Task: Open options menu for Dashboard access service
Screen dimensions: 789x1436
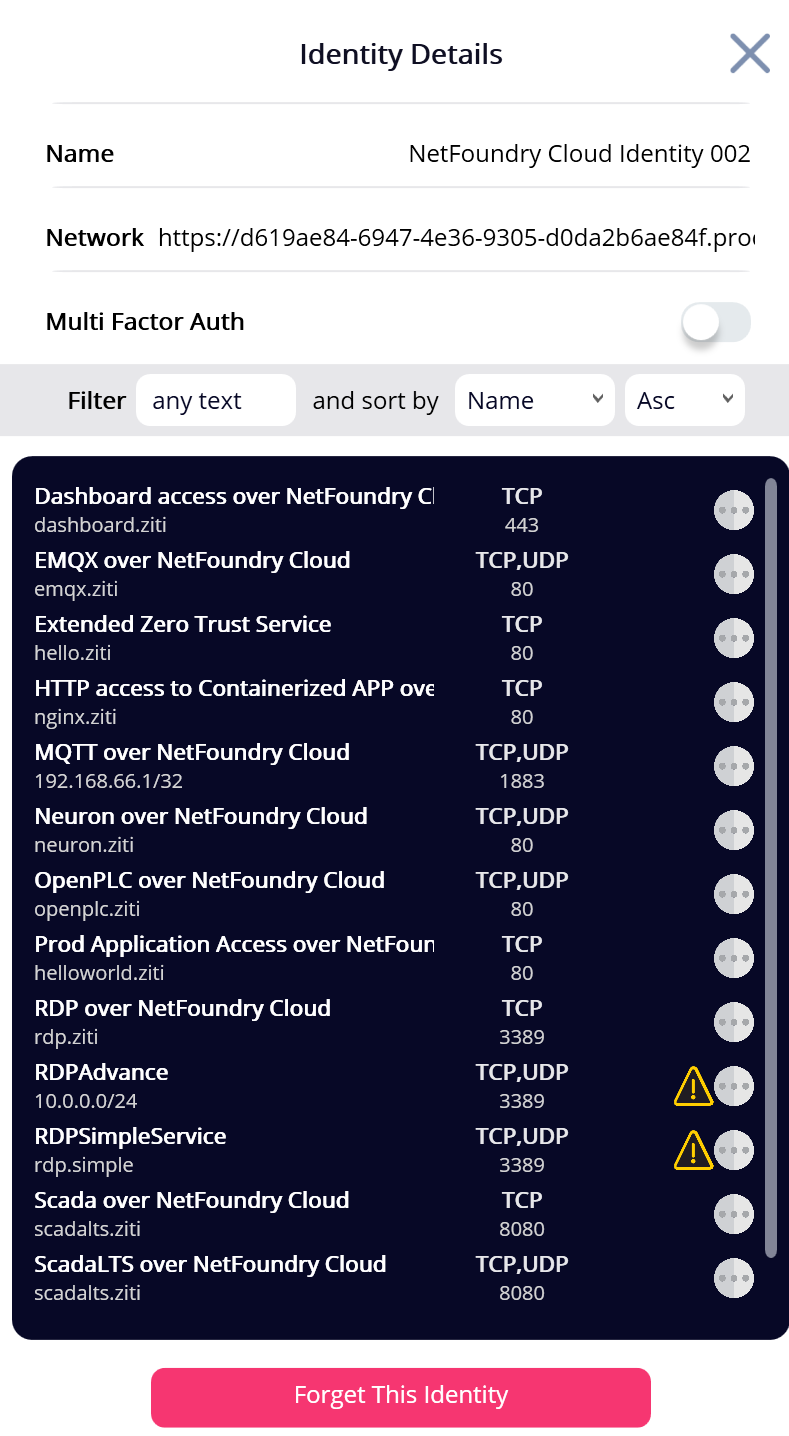Action: point(734,510)
